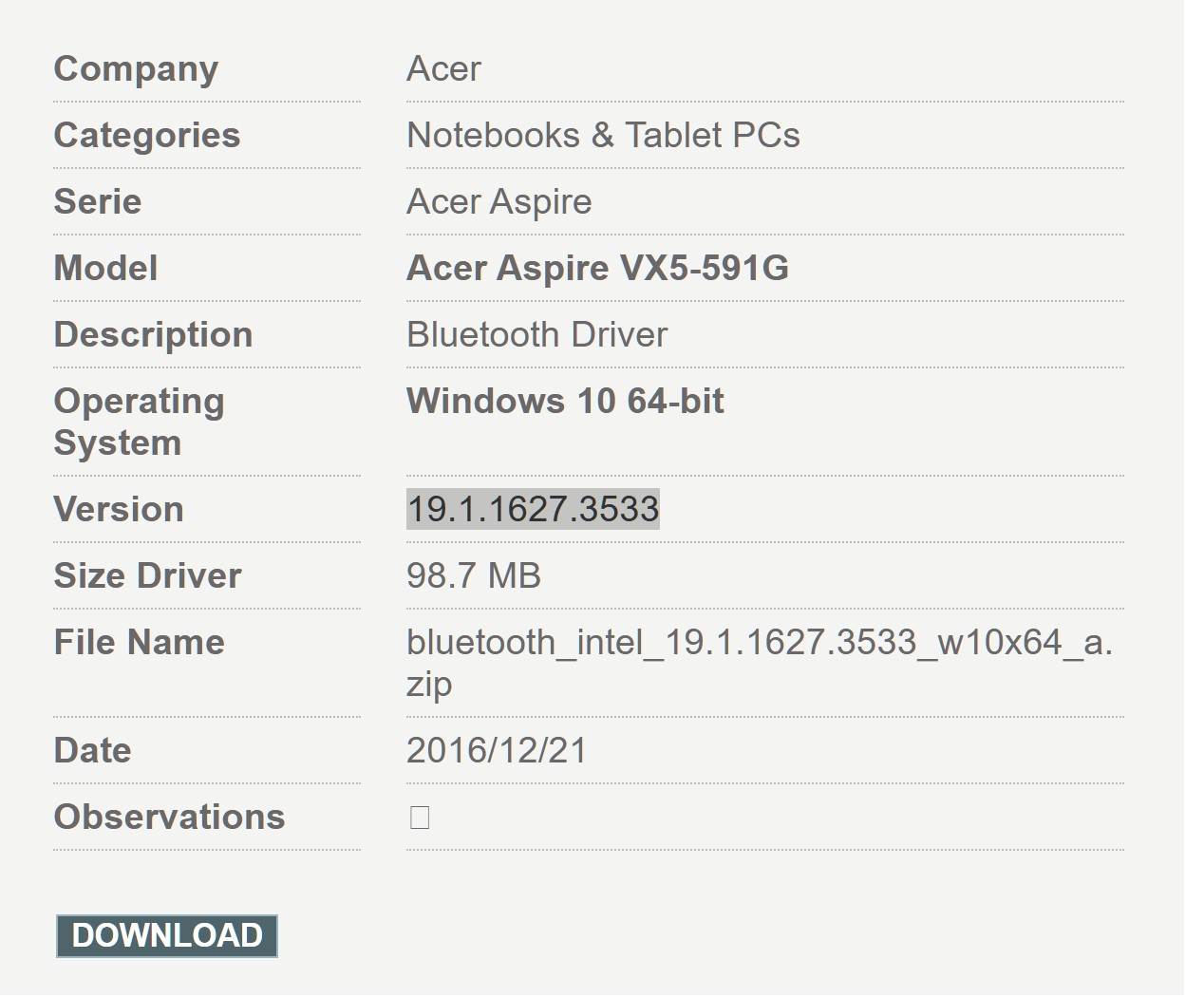Click the Acer Aspire VX5-591G model text
Image resolution: width=1204 pixels, height=997 pixels.
point(597,268)
